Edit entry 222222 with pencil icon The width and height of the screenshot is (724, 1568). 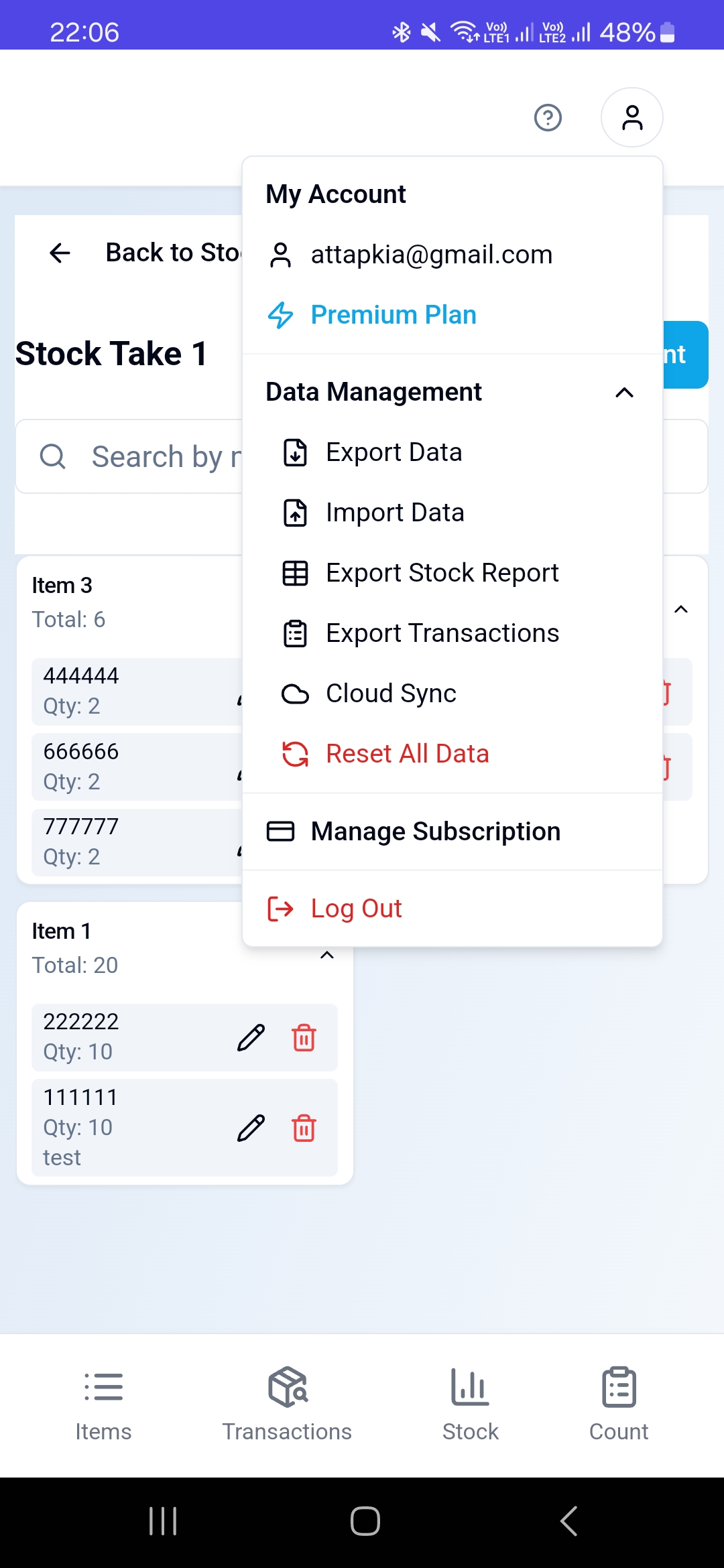(251, 1038)
